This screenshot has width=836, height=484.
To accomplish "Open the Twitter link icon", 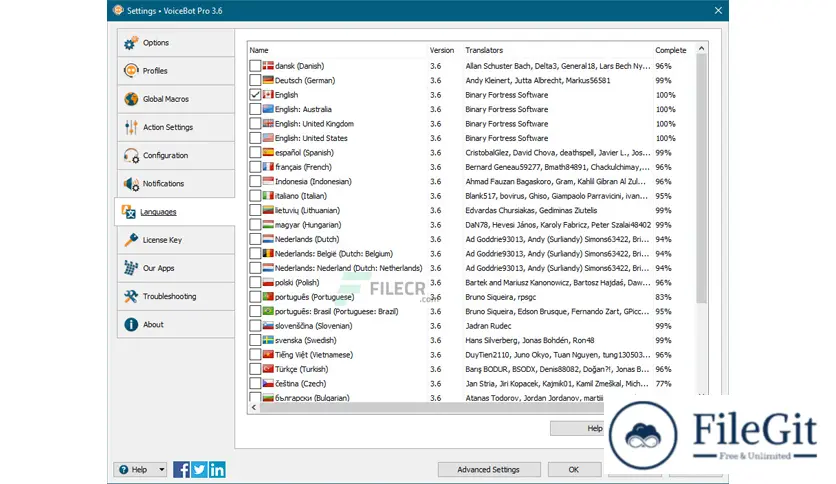I will click(x=199, y=470).
